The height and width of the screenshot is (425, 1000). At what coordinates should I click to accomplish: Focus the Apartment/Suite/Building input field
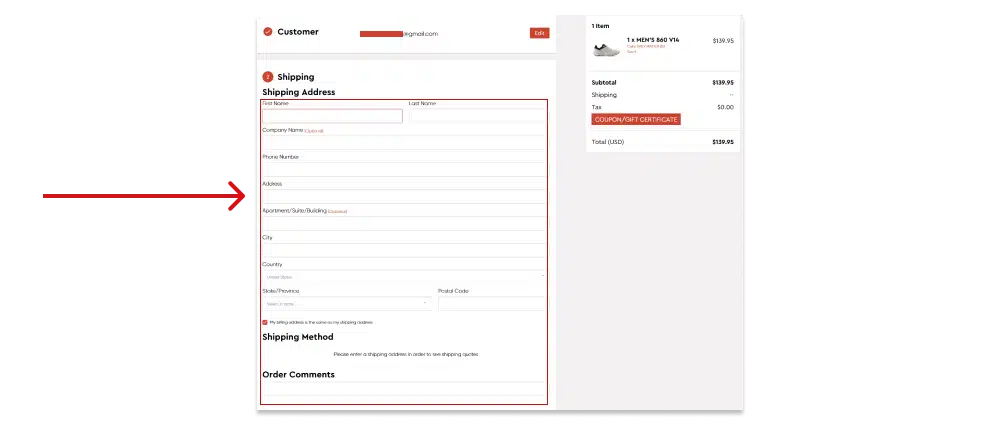(404, 223)
